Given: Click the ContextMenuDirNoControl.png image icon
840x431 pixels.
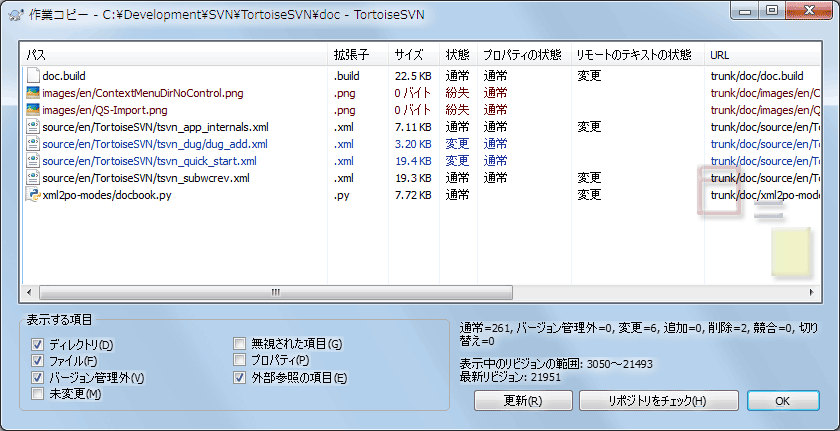Looking at the screenshot, I should pos(33,93).
